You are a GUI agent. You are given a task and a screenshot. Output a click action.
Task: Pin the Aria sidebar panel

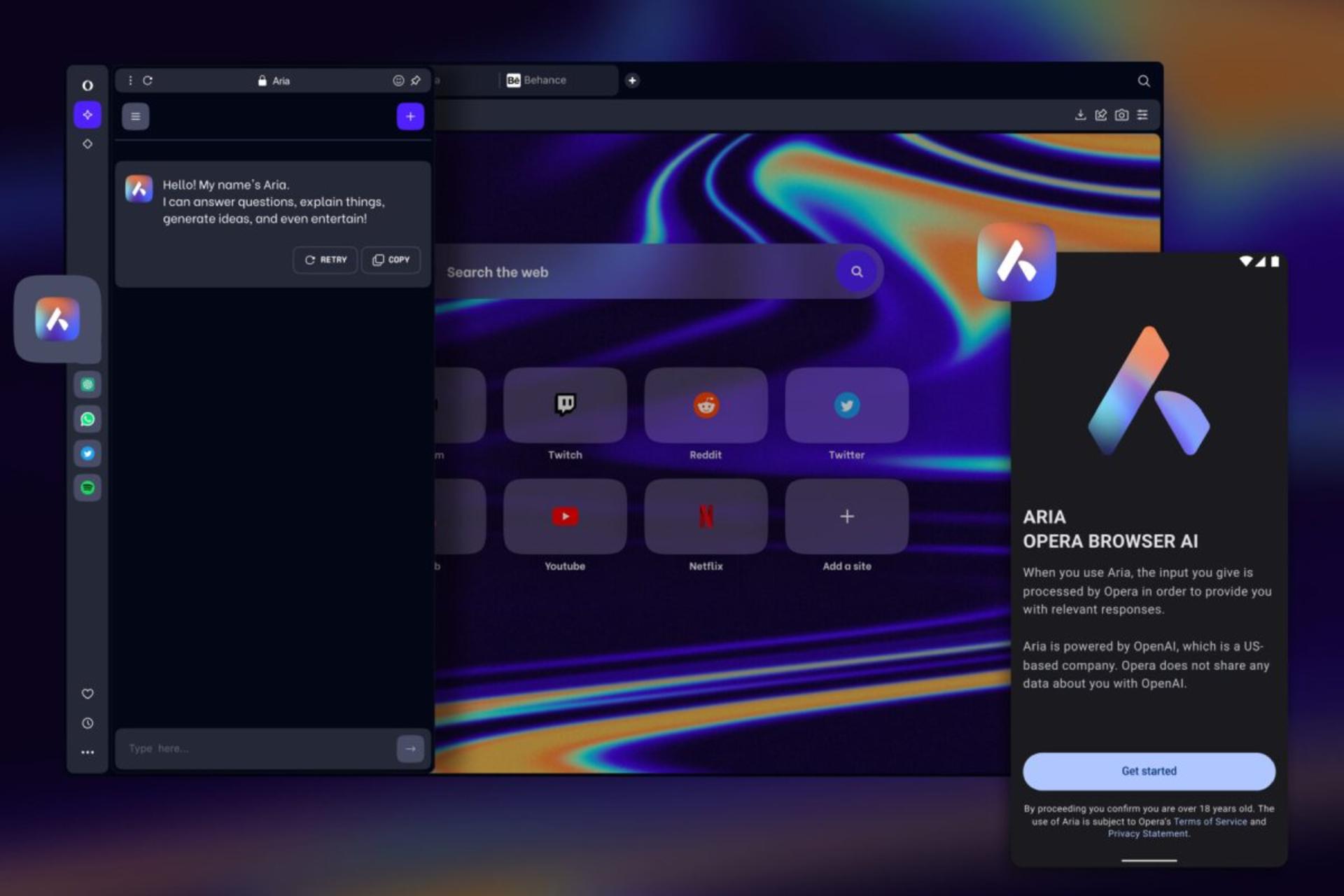coord(416,80)
